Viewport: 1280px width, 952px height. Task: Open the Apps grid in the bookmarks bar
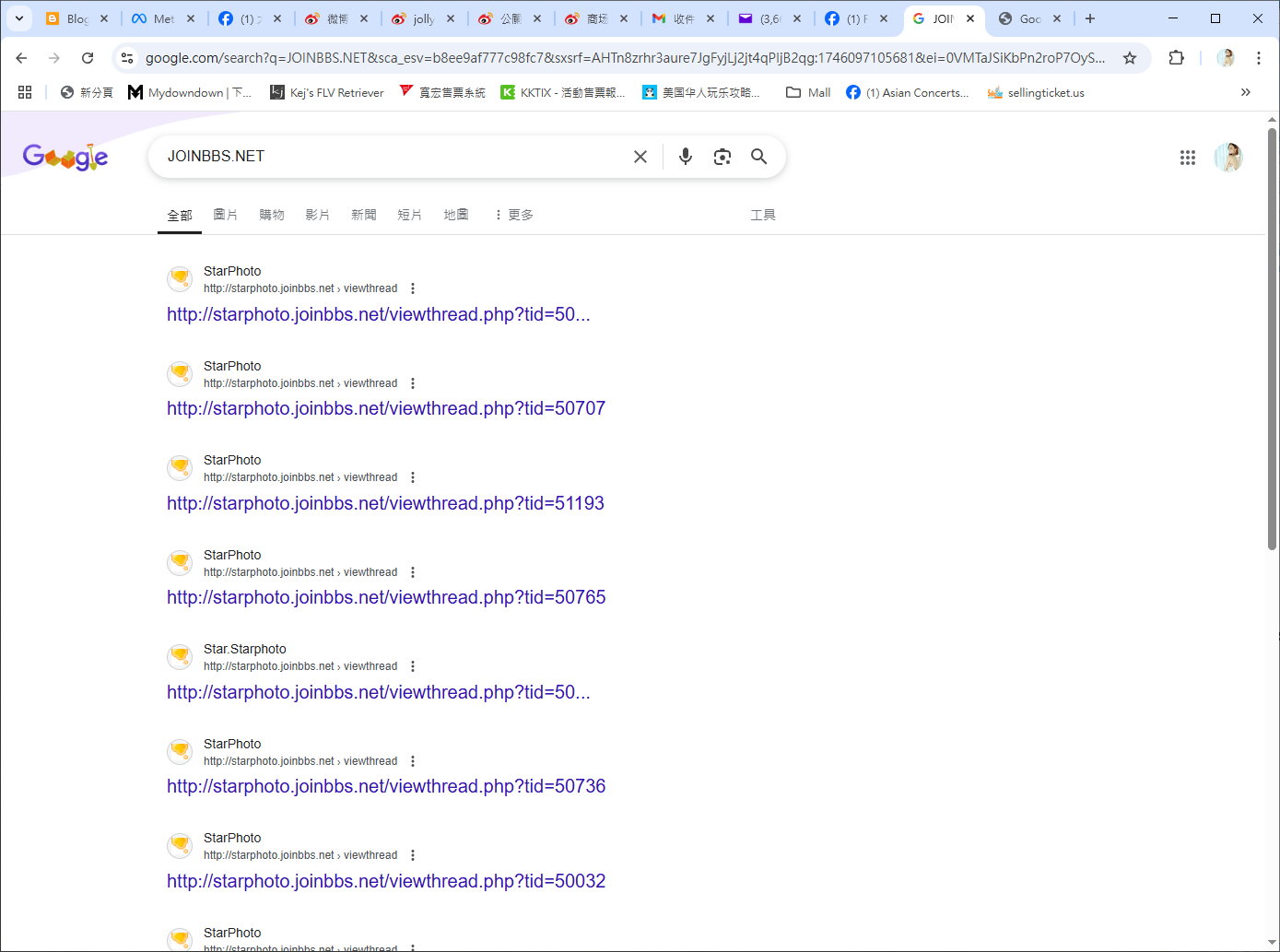25,92
